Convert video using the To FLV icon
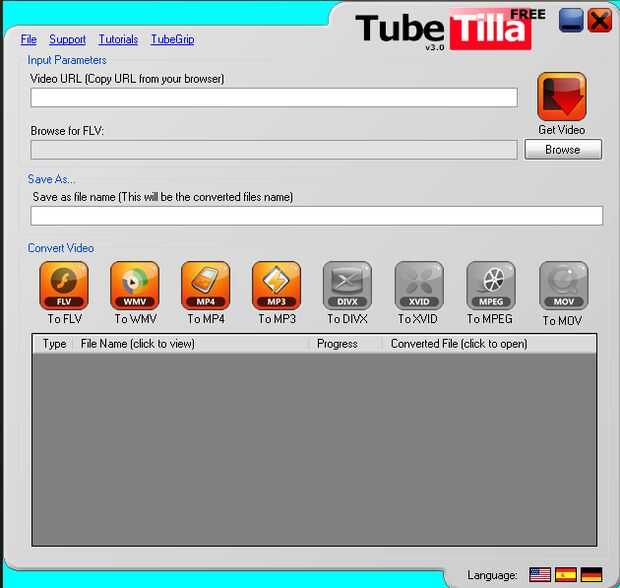 (x=64, y=285)
